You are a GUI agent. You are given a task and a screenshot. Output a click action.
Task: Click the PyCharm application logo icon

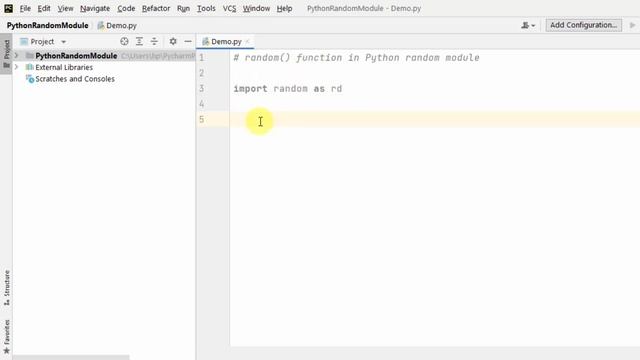tap(8, 8)
